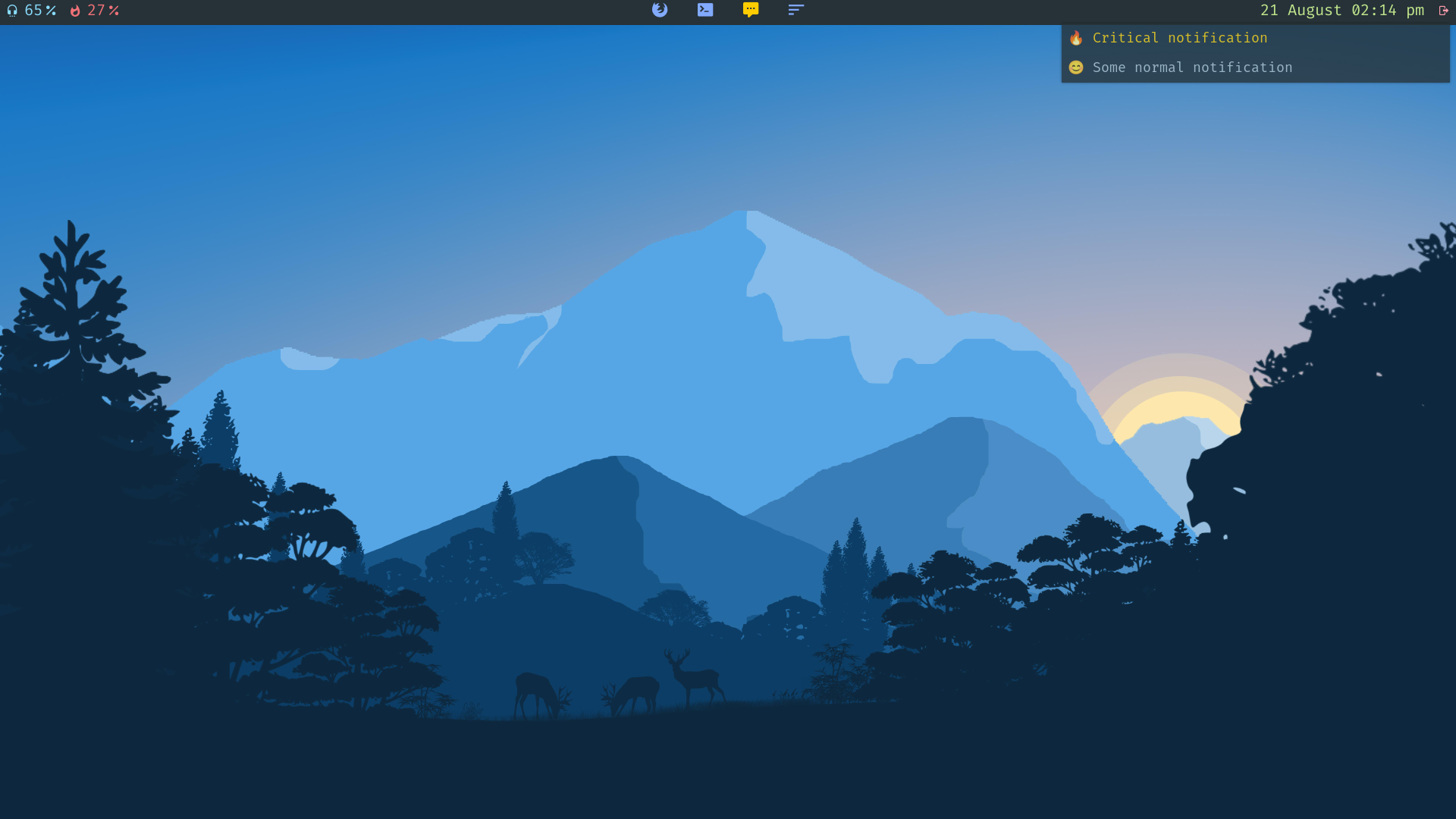Click the 65% volume readout
1456x819 pixels.
(39, 11)
